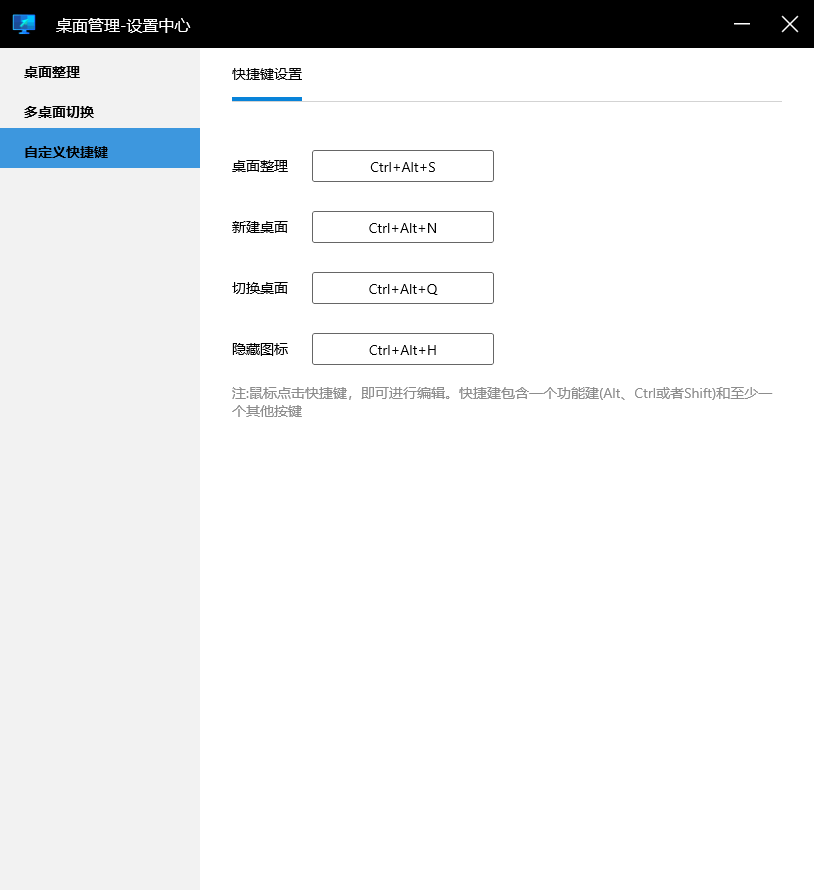Image resolution: width=814 pixels, height=890 pixels.
Task: Click the 隐藏图标 label text
Action: click(x=260, y=349)
